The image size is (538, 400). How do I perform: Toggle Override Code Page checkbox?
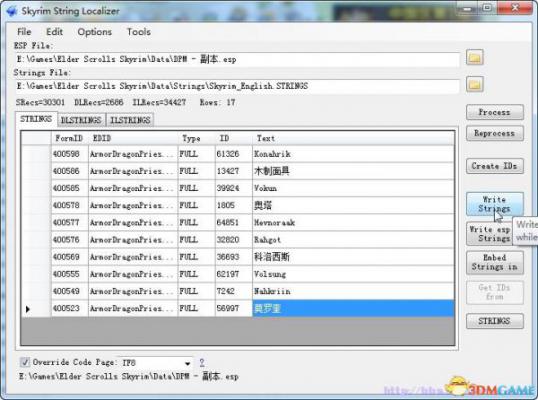[25, 362]
